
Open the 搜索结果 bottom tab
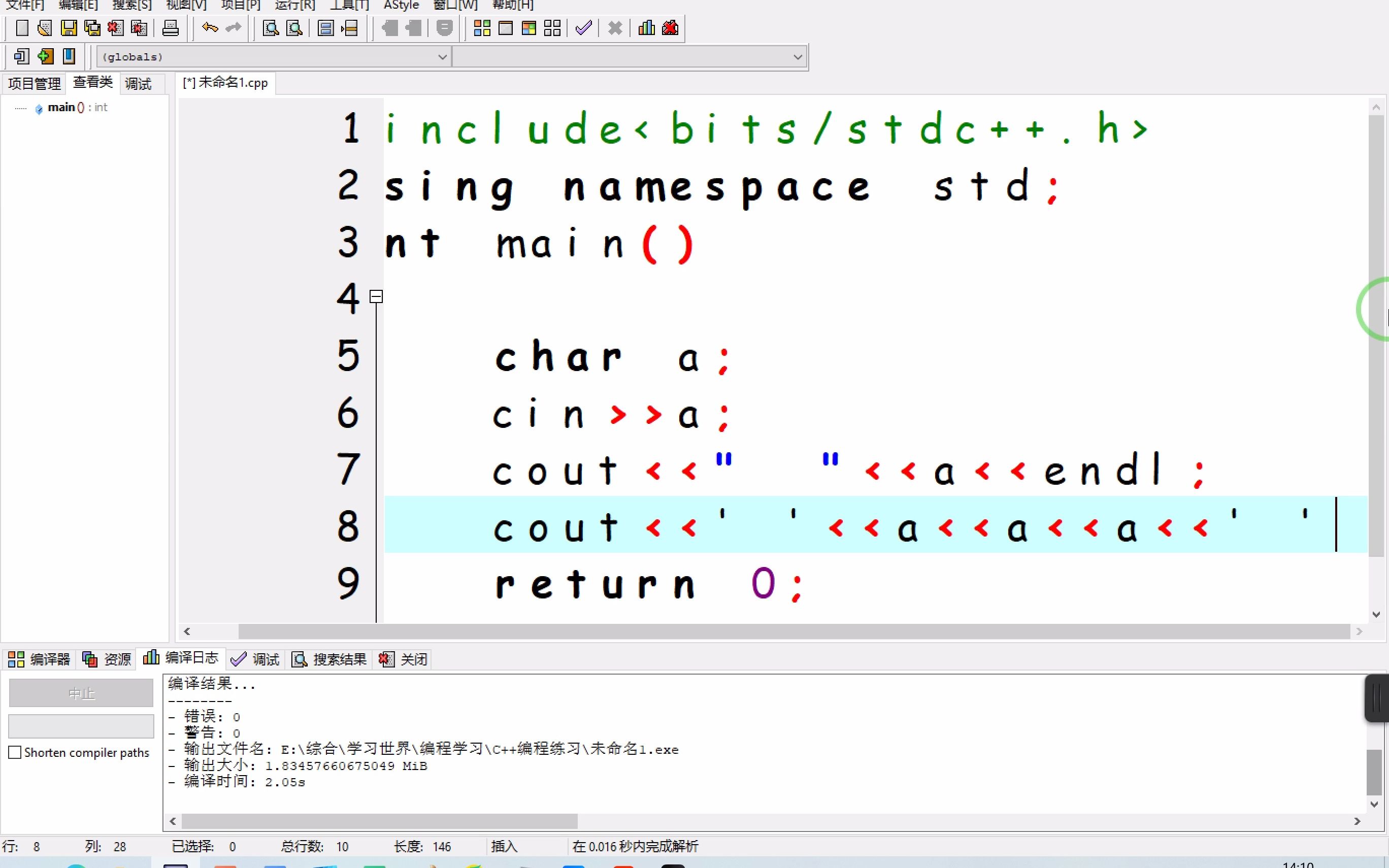[329, 659]
